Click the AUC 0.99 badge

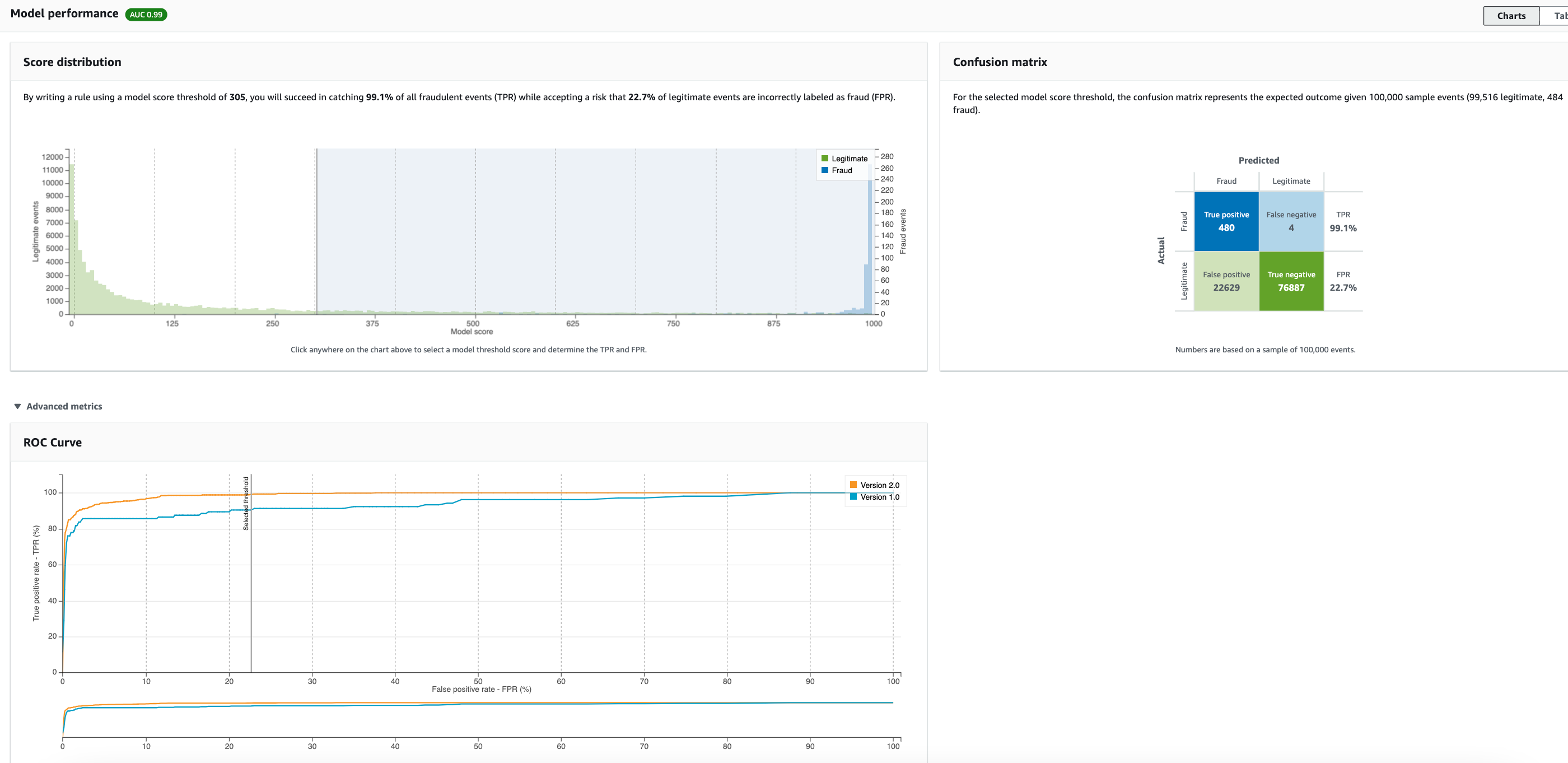pyautogui.click(x=146, y=15)
